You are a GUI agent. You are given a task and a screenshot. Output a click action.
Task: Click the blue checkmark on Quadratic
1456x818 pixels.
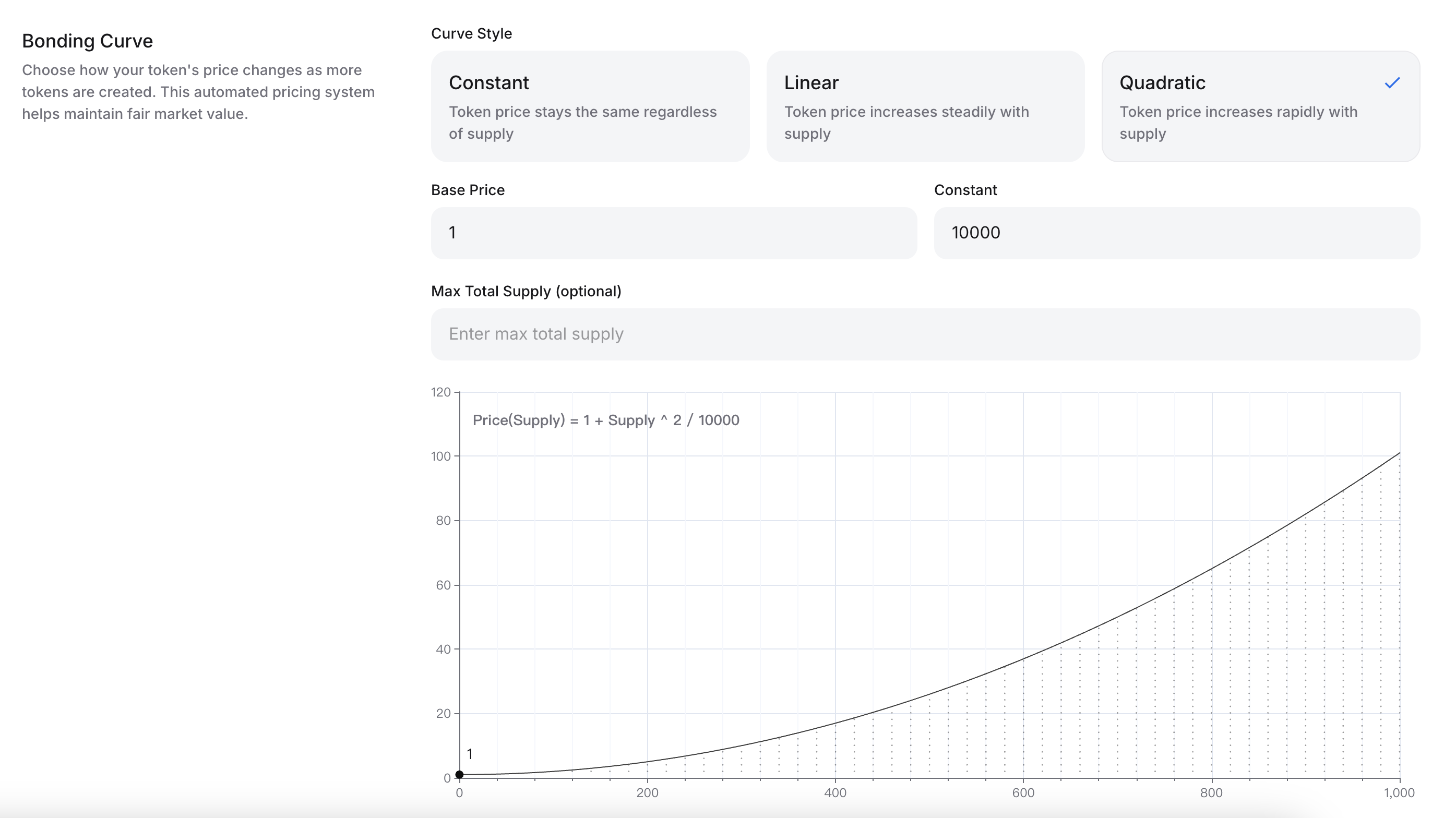(1392, 83)
